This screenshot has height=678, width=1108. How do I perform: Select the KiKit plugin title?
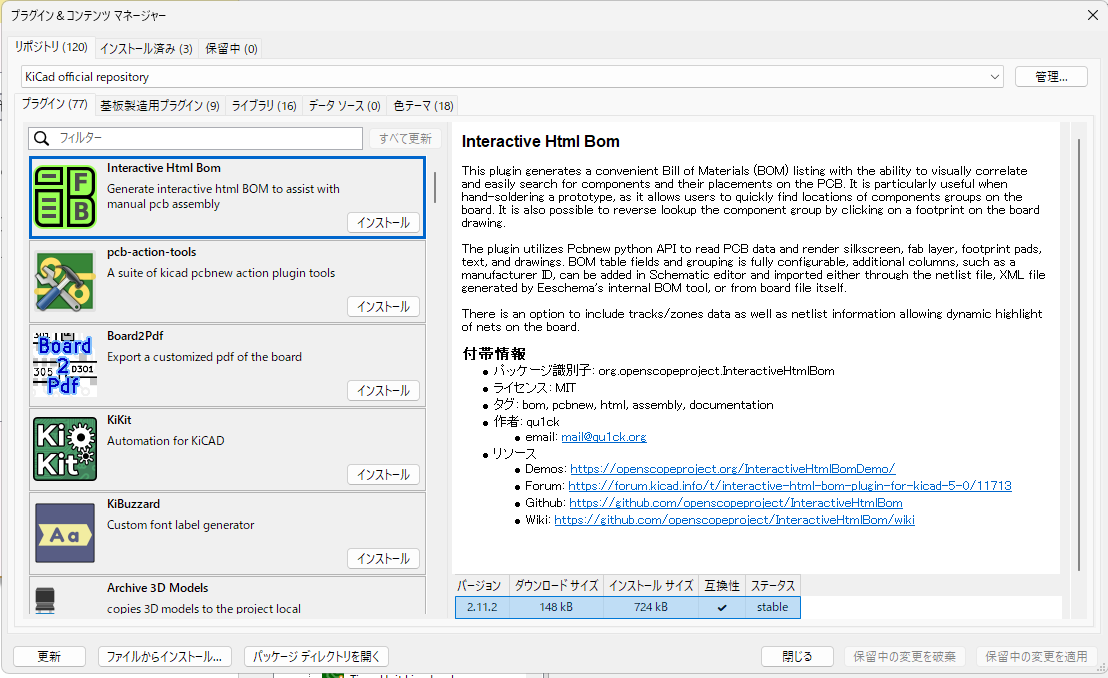pos(119,420)
